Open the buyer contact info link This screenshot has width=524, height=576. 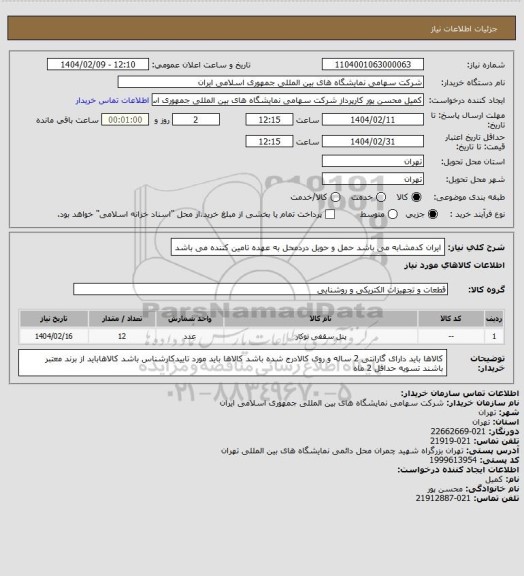112,100
